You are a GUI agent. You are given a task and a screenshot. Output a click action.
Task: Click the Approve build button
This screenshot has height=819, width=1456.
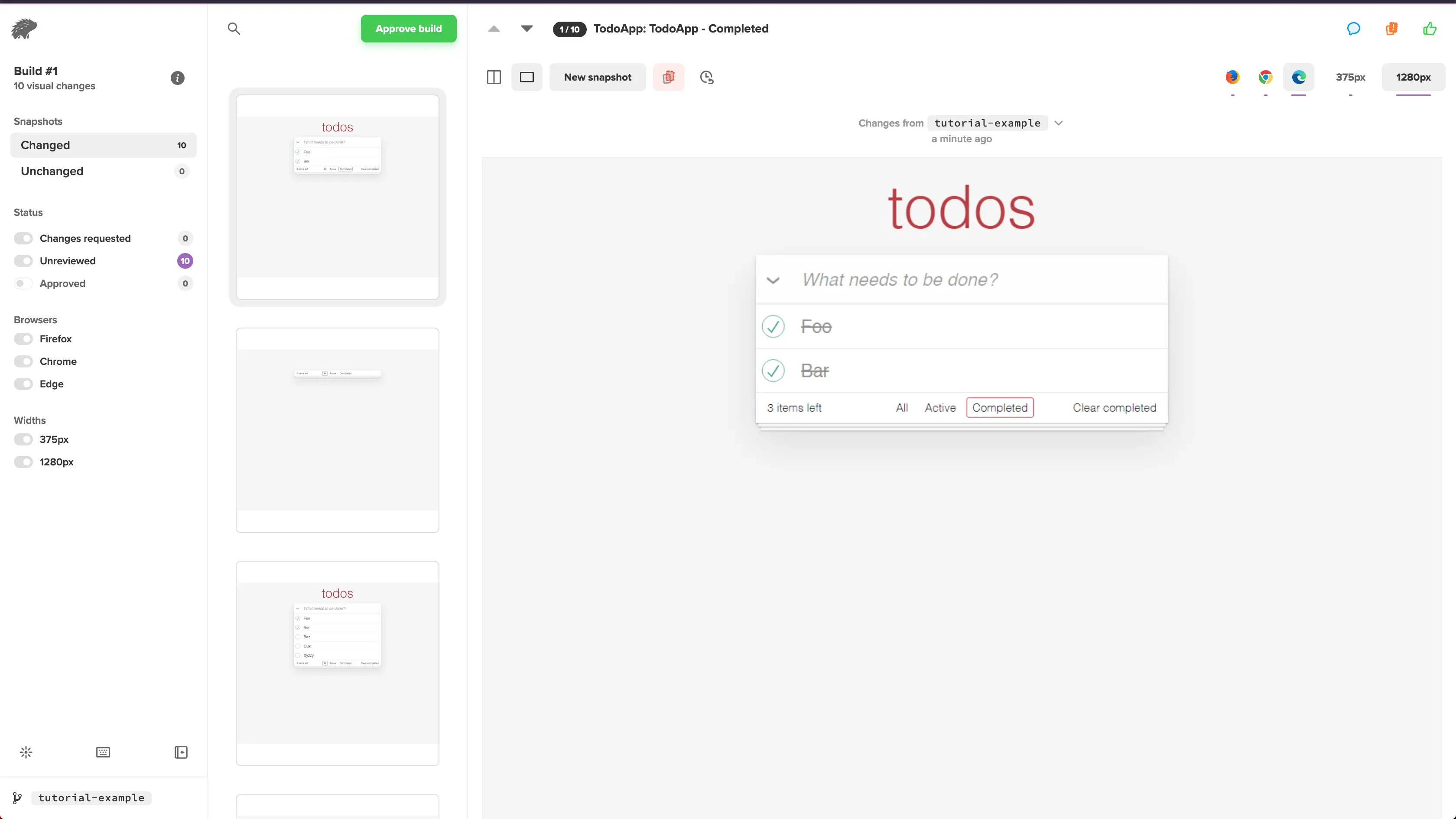(x=408, y=29)
